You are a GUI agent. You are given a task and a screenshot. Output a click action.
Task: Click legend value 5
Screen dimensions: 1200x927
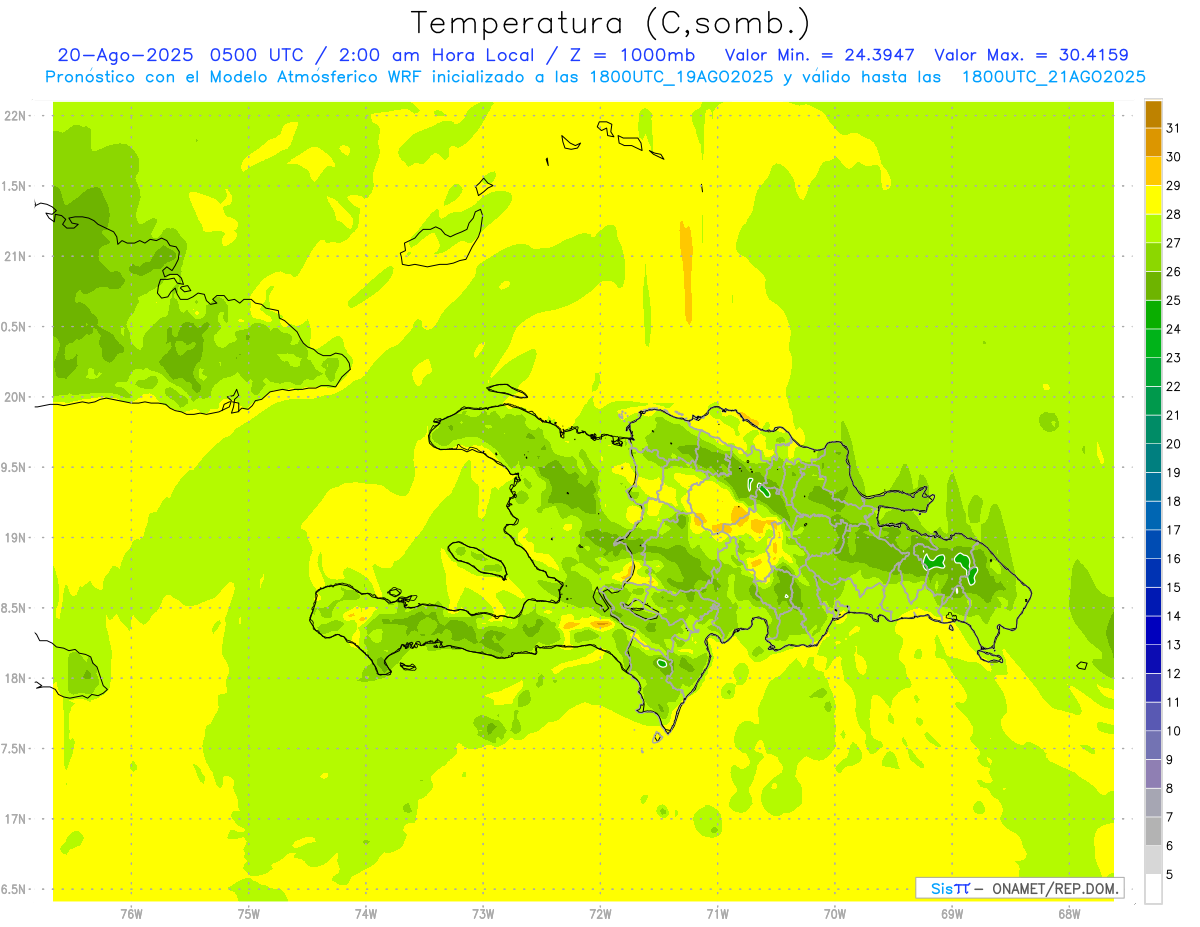(x=1171, y=874)
